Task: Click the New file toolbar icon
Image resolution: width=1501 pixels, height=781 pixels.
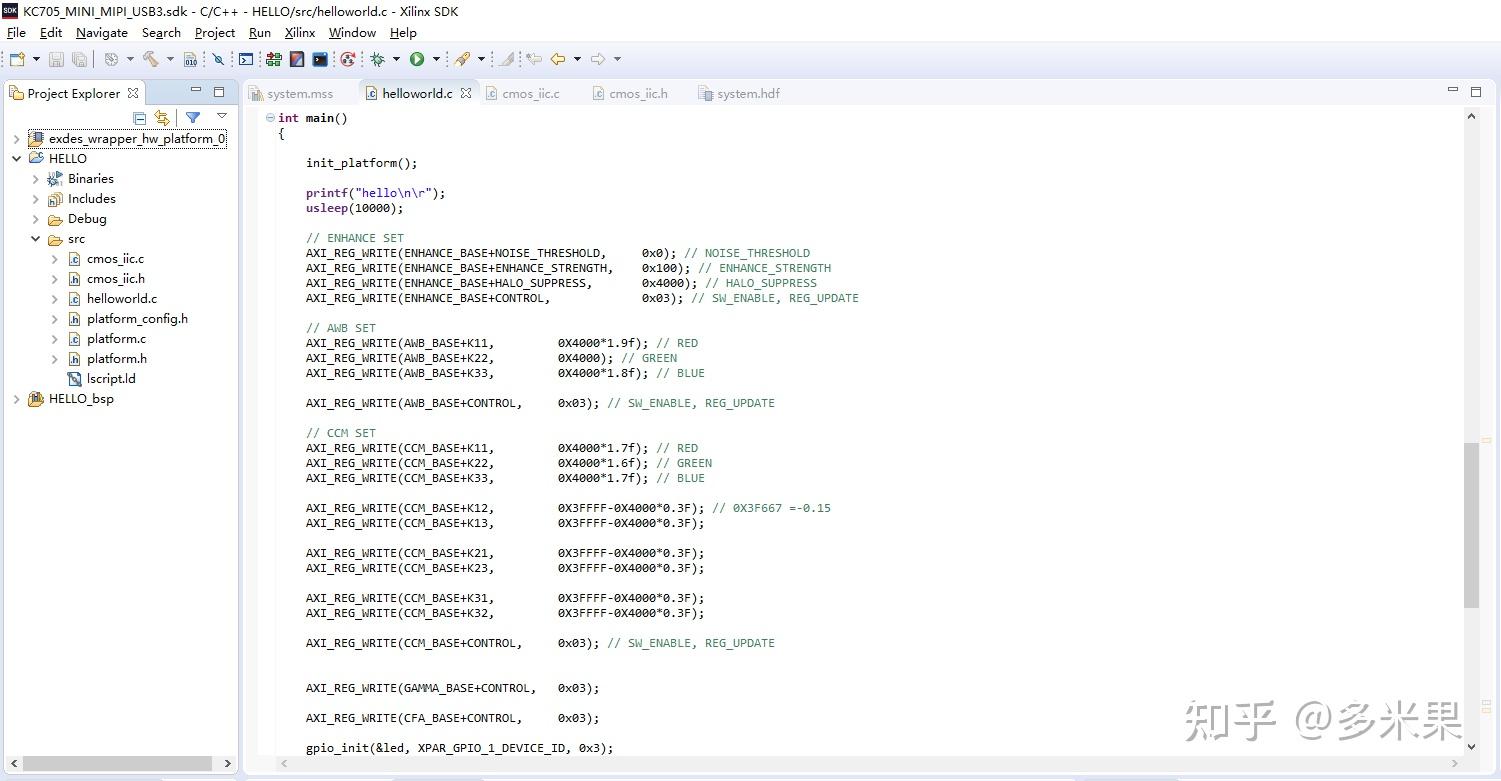Action: [x=17, y=59]
